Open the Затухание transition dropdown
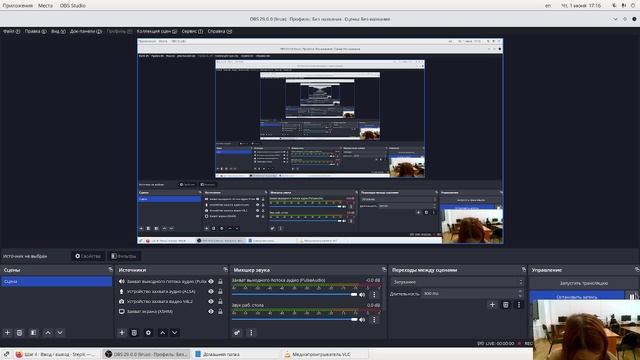This screenshot has height=360, width=640. [x=457, y=282]
